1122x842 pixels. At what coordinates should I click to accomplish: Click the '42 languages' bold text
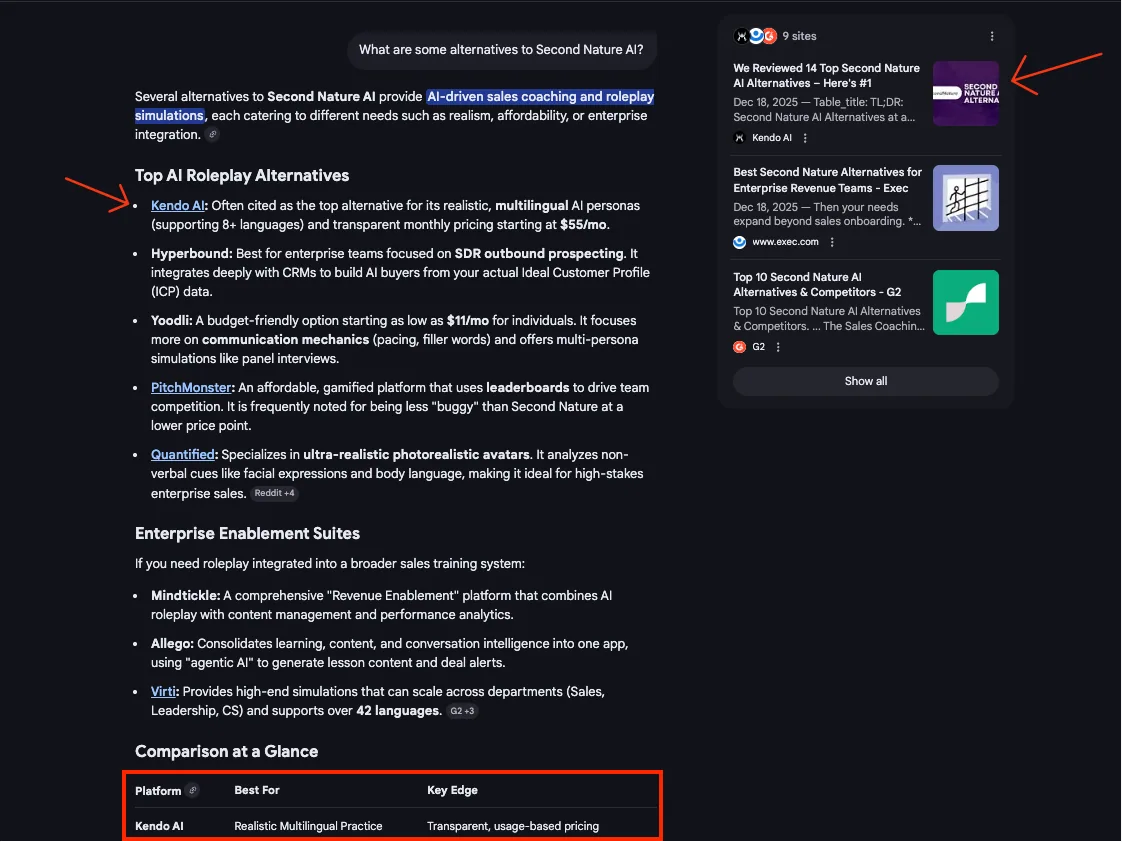tap(398, 711)
